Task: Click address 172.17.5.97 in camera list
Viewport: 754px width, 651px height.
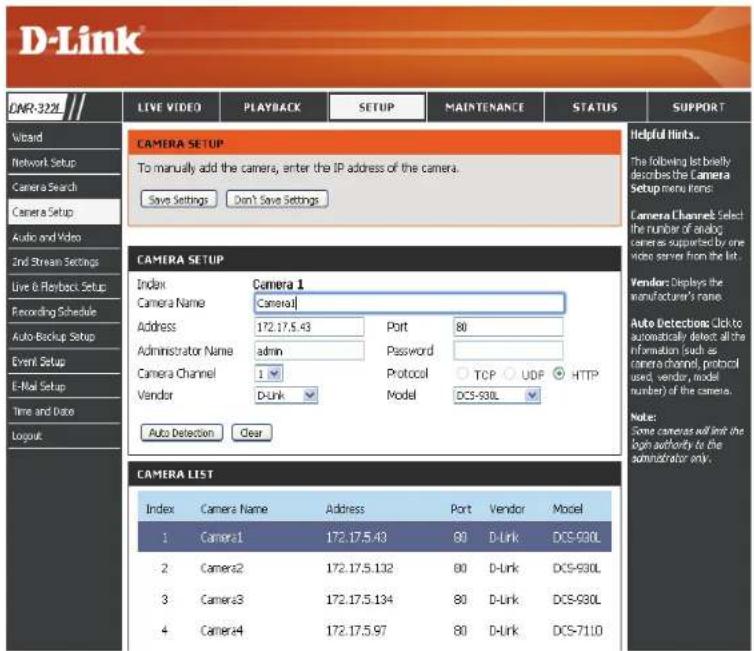Action: tap(356, 630)
